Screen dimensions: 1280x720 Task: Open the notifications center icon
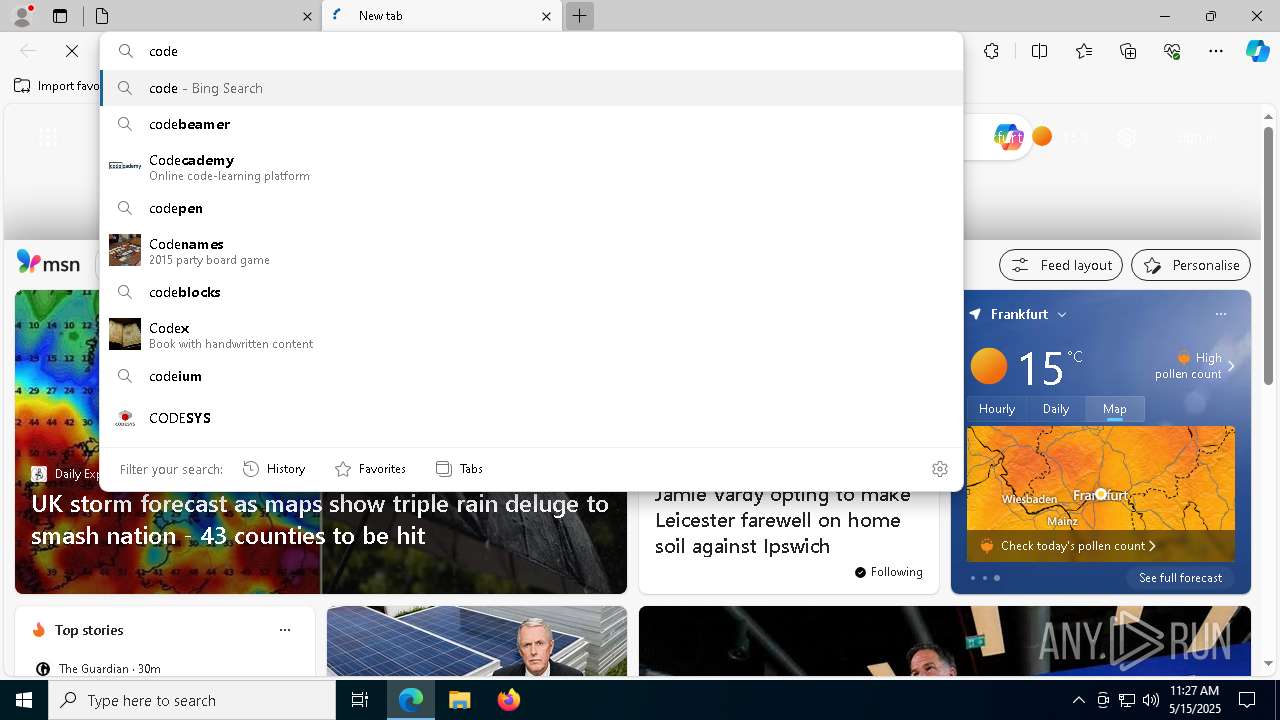pyautogui.click(x=1247, y=700)
